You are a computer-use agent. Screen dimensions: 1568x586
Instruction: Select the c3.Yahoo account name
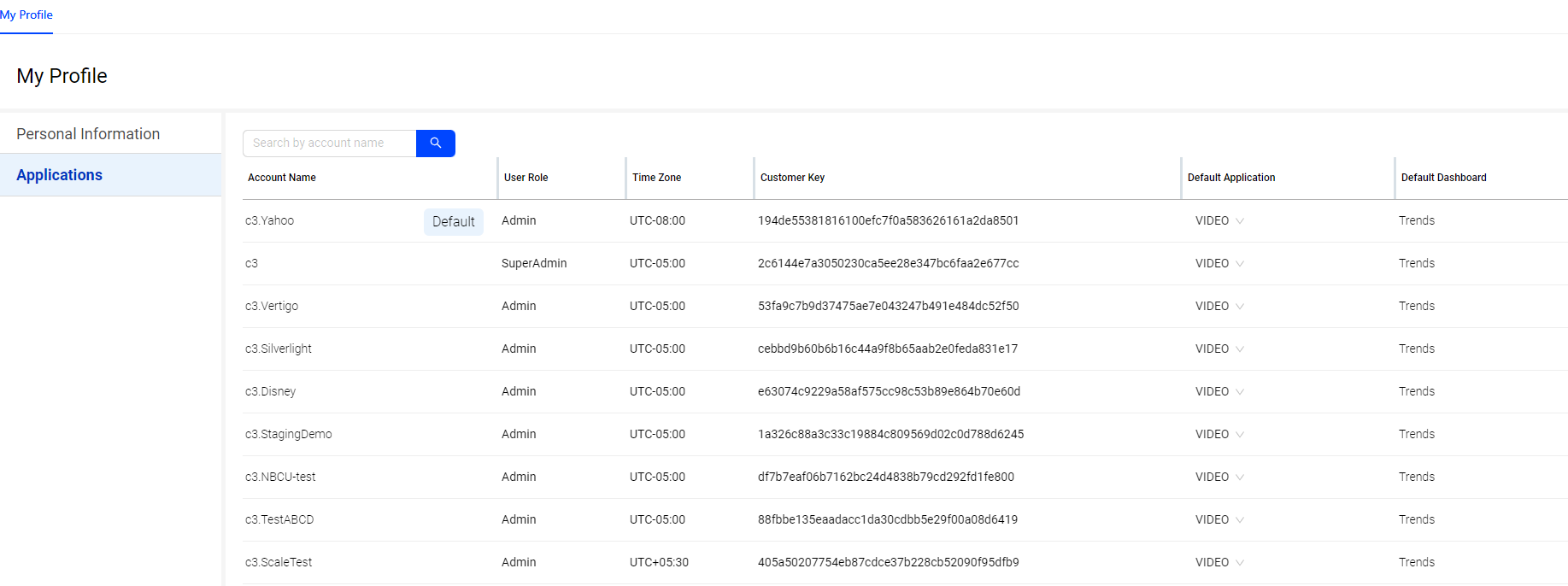pos(269,220)
